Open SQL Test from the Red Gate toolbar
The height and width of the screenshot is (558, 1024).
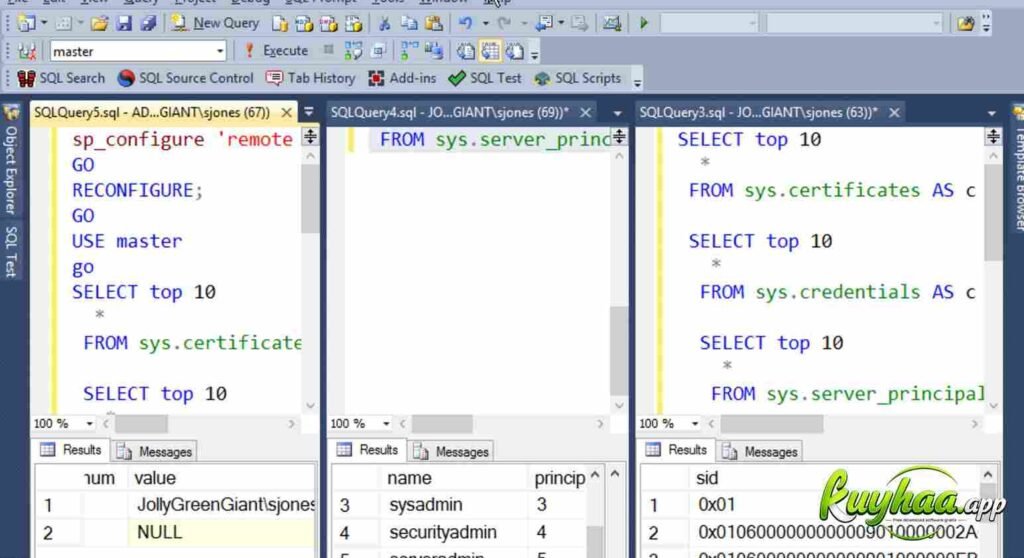coord(485,78)
